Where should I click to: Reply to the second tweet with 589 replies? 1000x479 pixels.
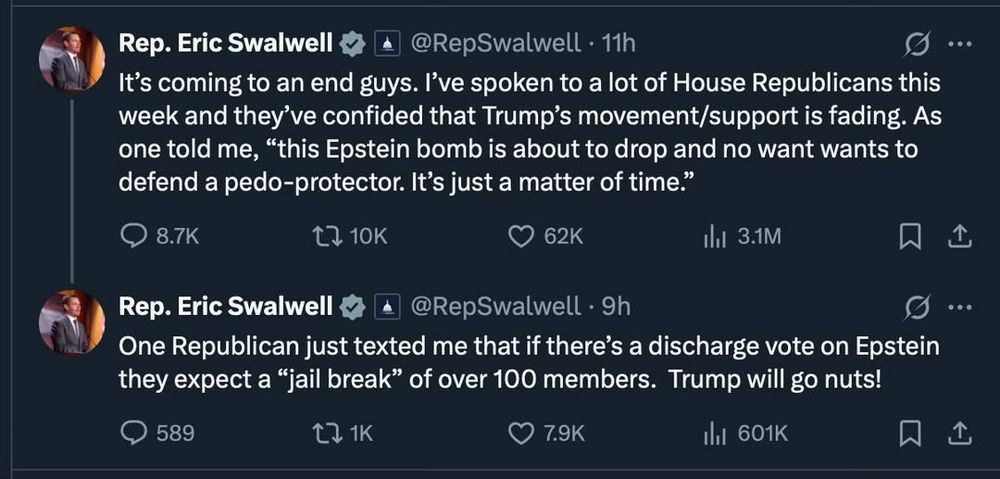coord(134,432)
